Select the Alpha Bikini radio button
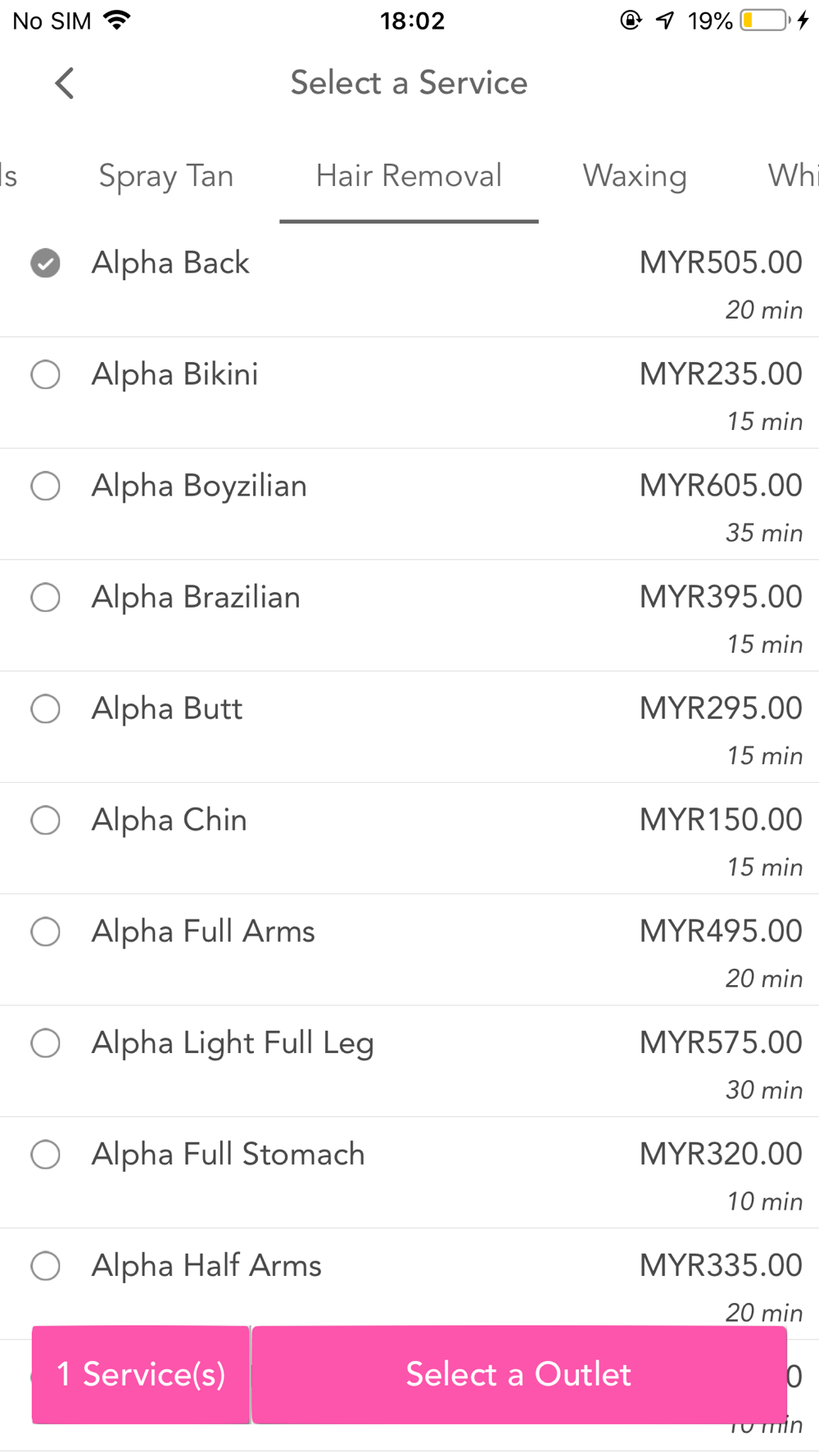This screenshot has width=819, height=1456. 45,374
